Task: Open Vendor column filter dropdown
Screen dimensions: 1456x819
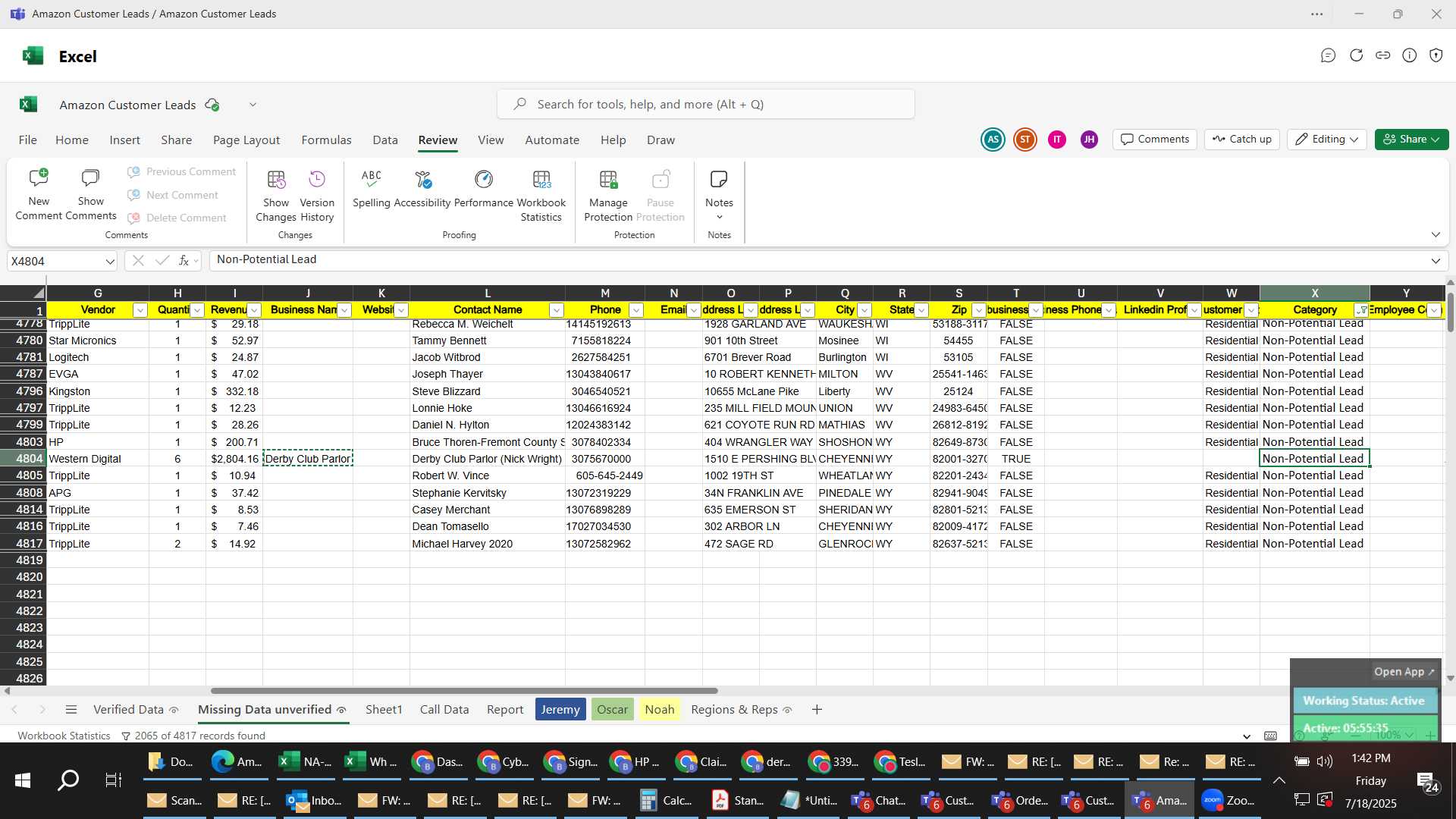Action: click(140, 310)
